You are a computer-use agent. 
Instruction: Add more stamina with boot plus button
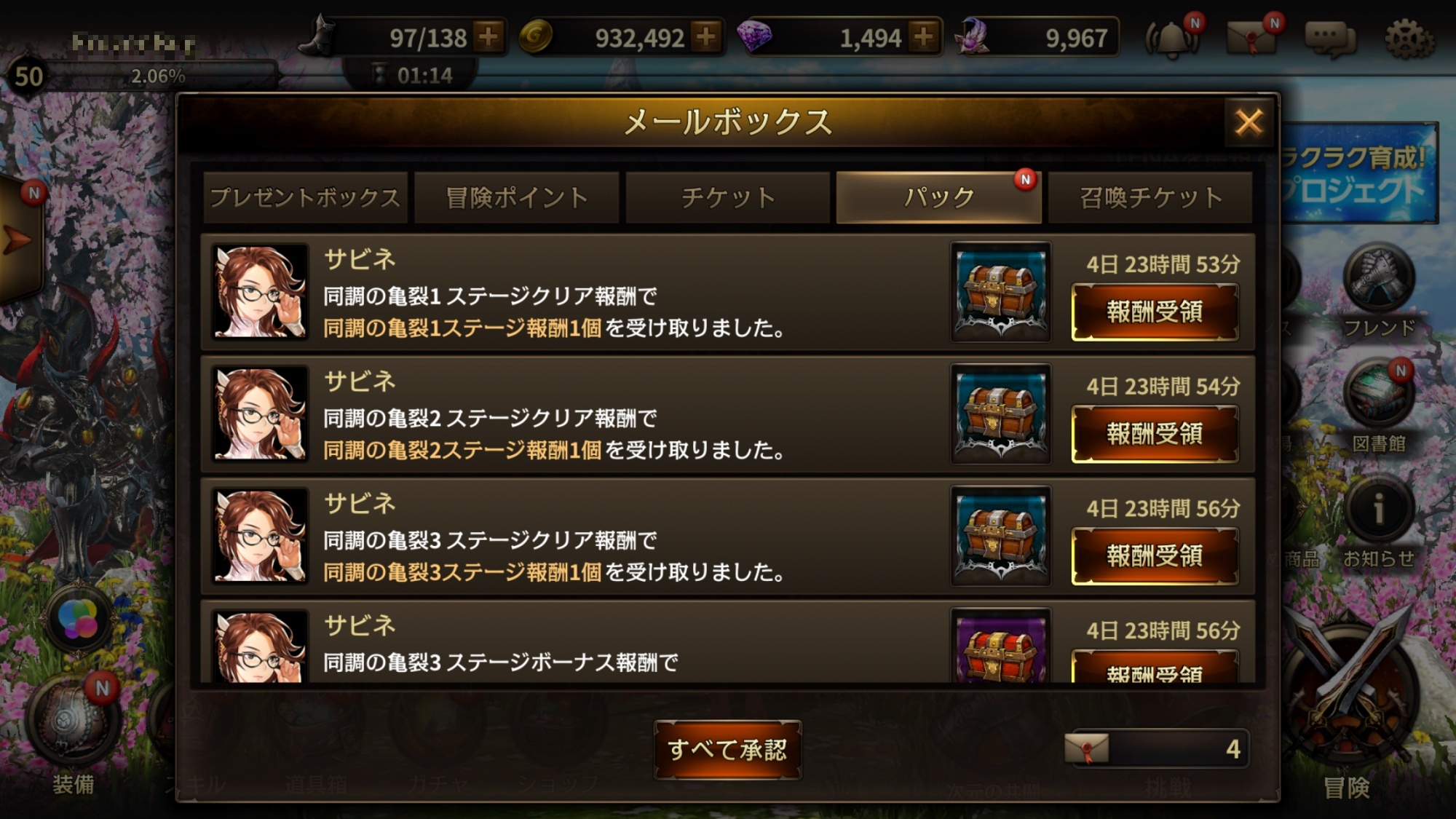pyautogui.click(x=488, y=36)
